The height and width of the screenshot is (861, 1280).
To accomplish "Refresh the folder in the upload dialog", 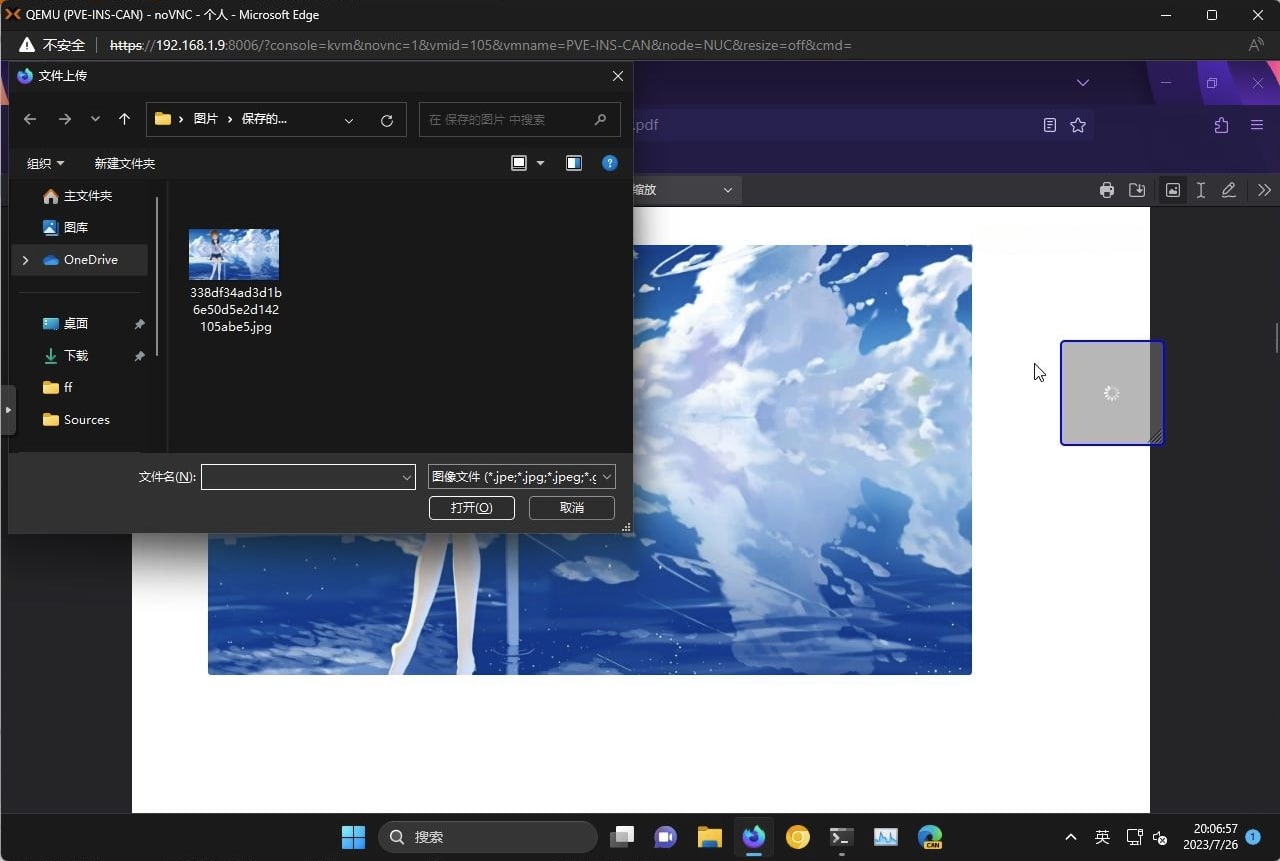I will pos(387,120).
